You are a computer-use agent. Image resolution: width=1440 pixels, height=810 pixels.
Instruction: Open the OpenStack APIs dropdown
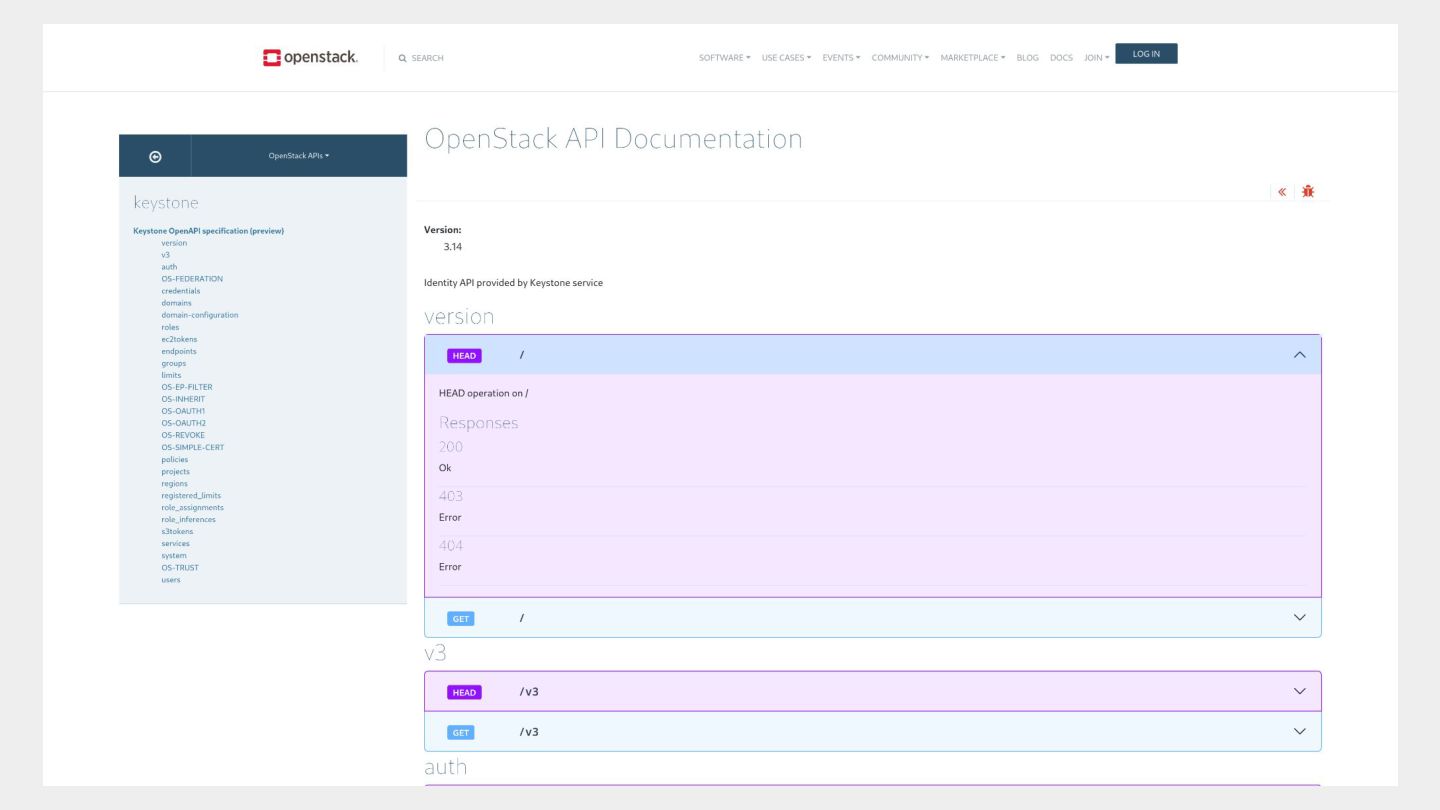298,156
